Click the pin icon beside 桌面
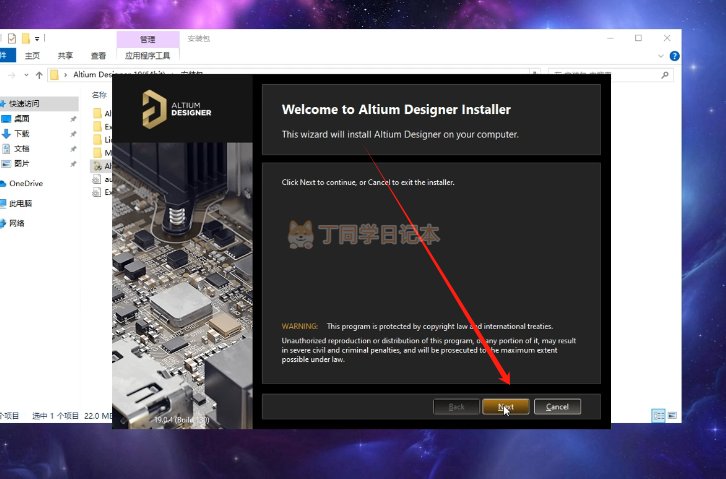 73,119
